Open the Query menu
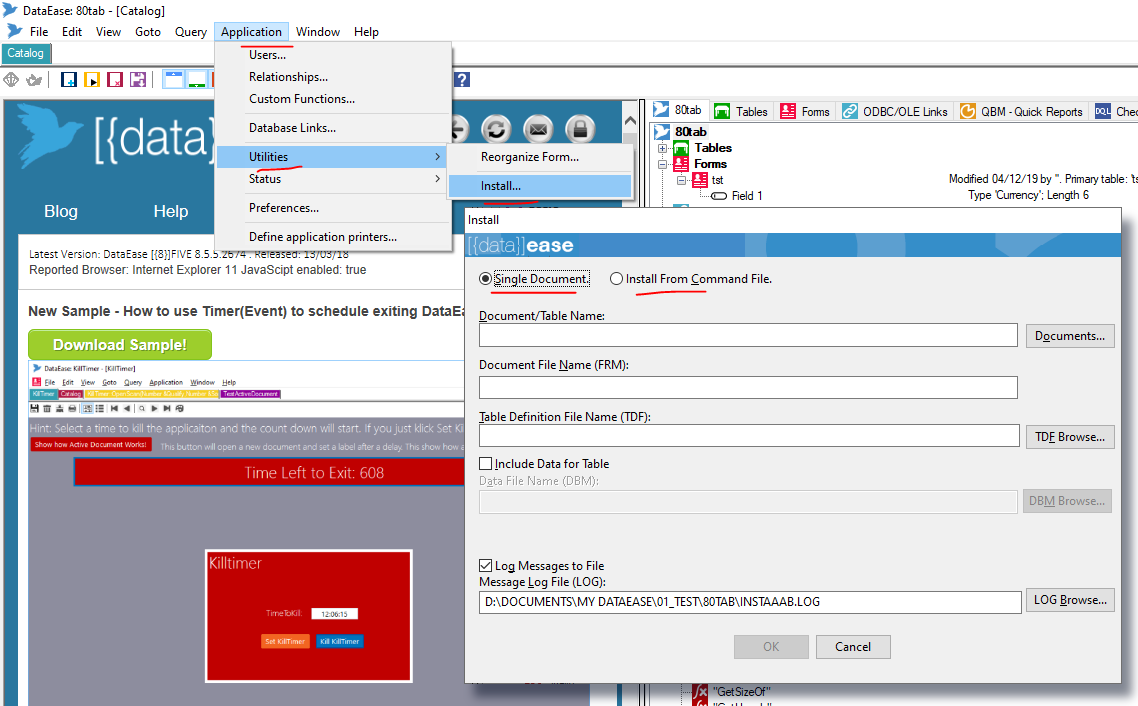The height and width of the screenshot is (706, 1138). pos(191,32)
